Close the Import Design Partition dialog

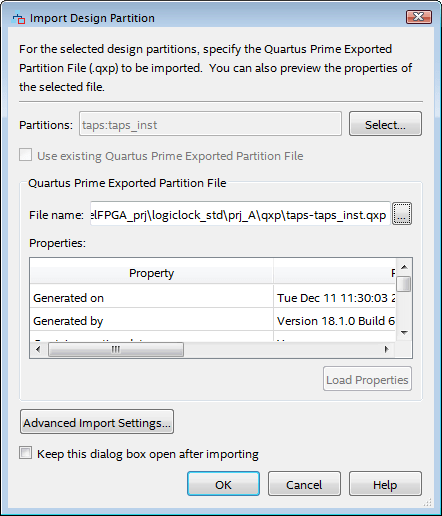[x=419, y=17]
